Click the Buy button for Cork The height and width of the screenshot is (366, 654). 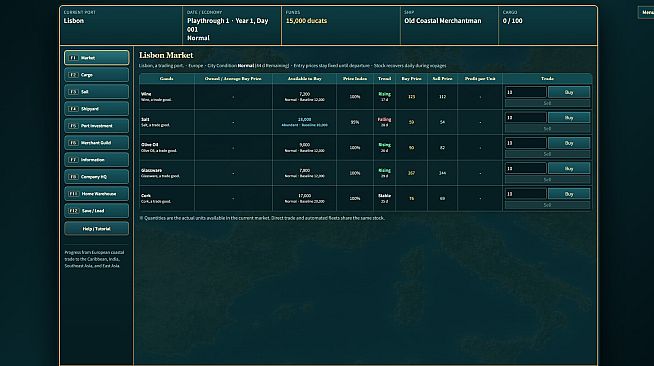569,194
